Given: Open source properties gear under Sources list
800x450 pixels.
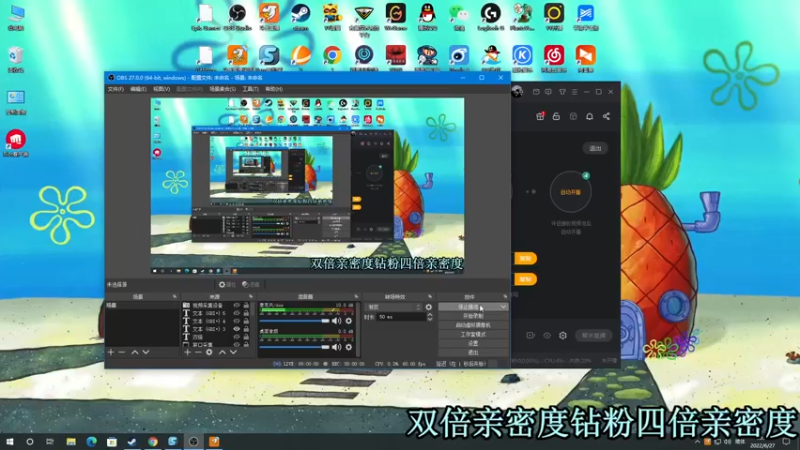Looking at the screenshot, I should pyautogui.click(x=209, y=352).
